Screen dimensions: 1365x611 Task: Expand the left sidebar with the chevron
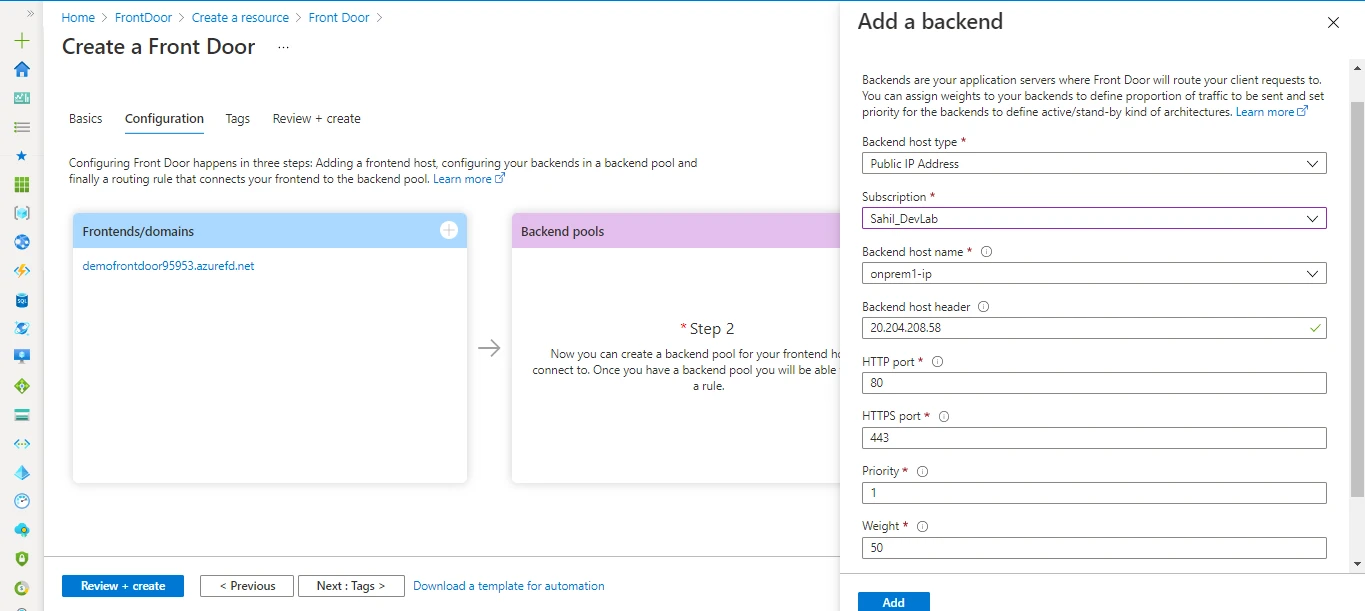point(30,13)
